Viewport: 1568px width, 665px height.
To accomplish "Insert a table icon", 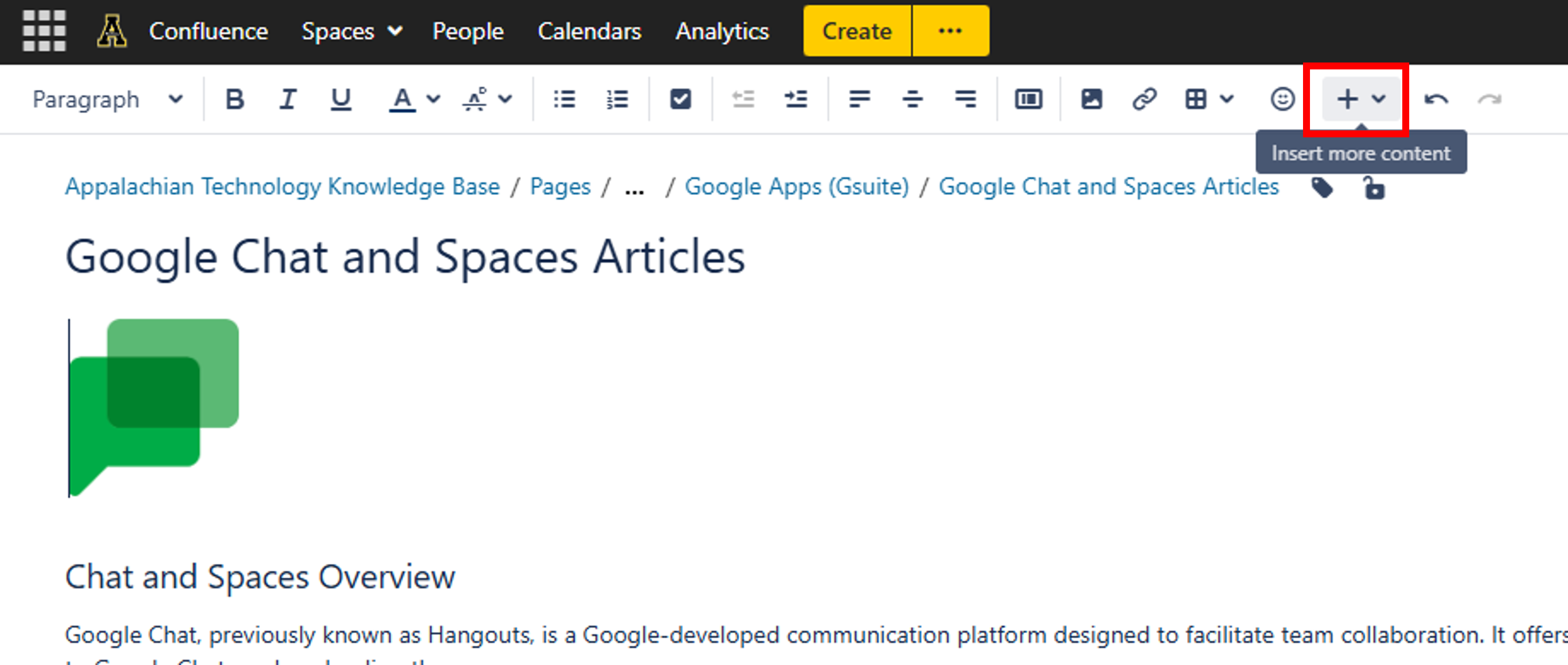I will tap(1196, 99).
